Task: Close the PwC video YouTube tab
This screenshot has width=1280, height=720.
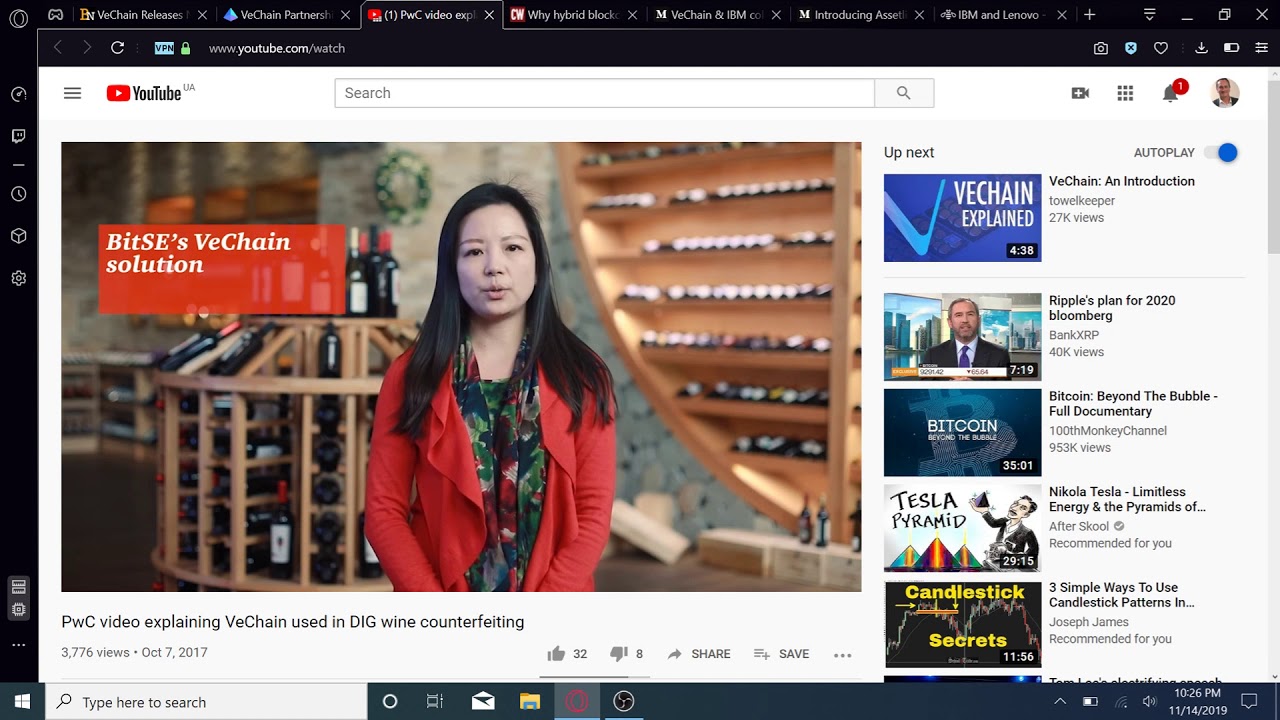Action: pos(491,15)
